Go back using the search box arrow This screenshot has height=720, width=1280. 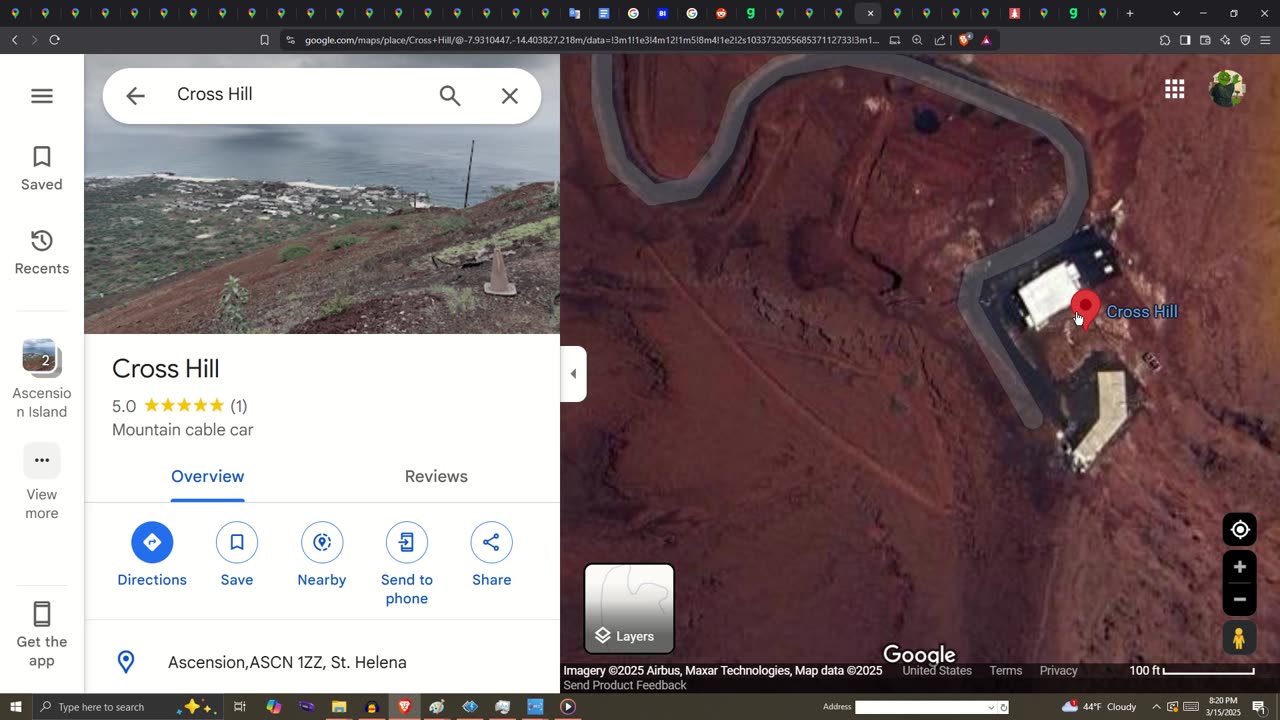135,96
